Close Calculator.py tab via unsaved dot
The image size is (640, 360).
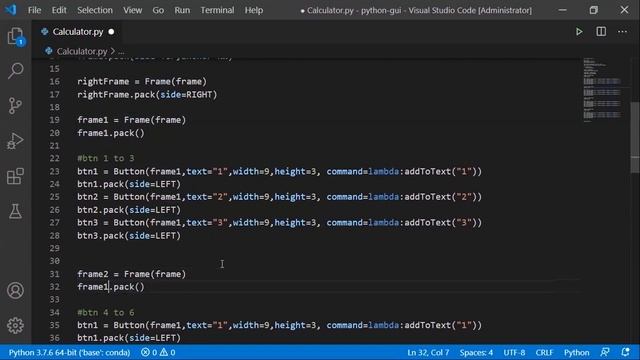[x=111, y=32]
